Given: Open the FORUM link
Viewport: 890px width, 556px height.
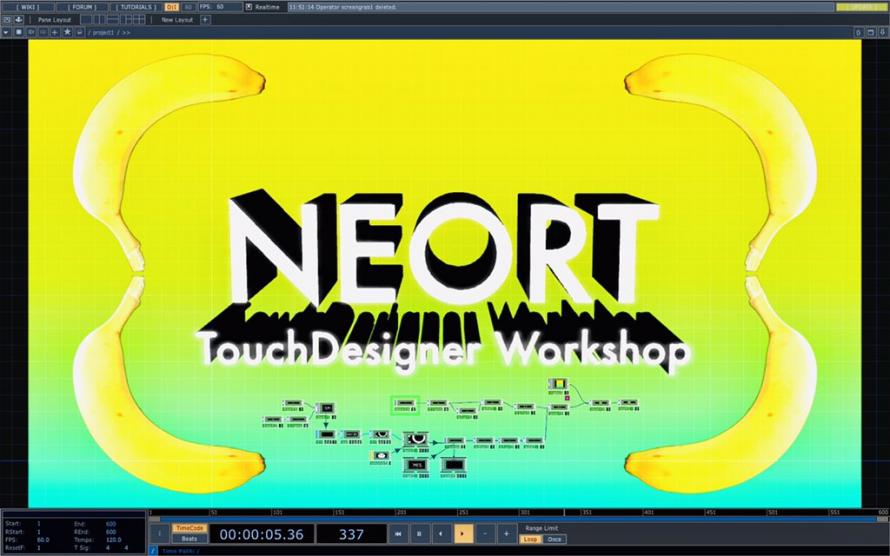Looking at the screenshot, I should point(83,7).
